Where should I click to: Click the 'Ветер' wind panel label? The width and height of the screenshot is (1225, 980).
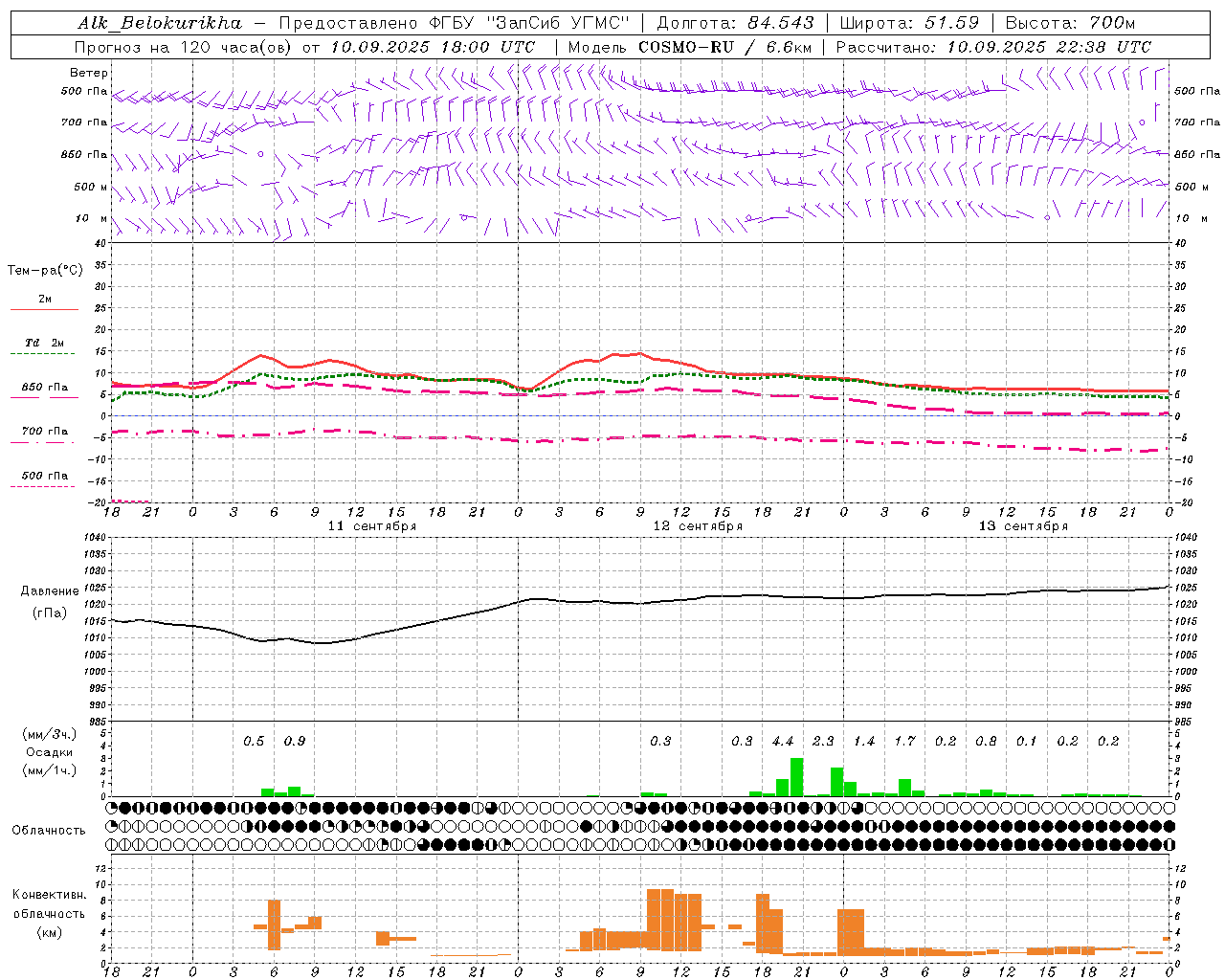(x=89, y=73)
